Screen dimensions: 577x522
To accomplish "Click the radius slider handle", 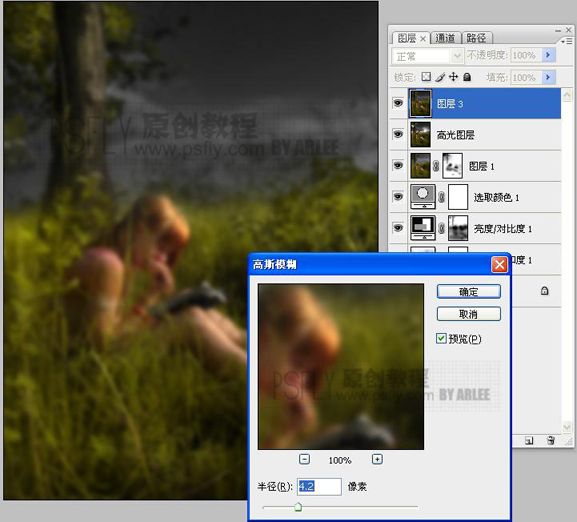I will click(x=298, y=507).
